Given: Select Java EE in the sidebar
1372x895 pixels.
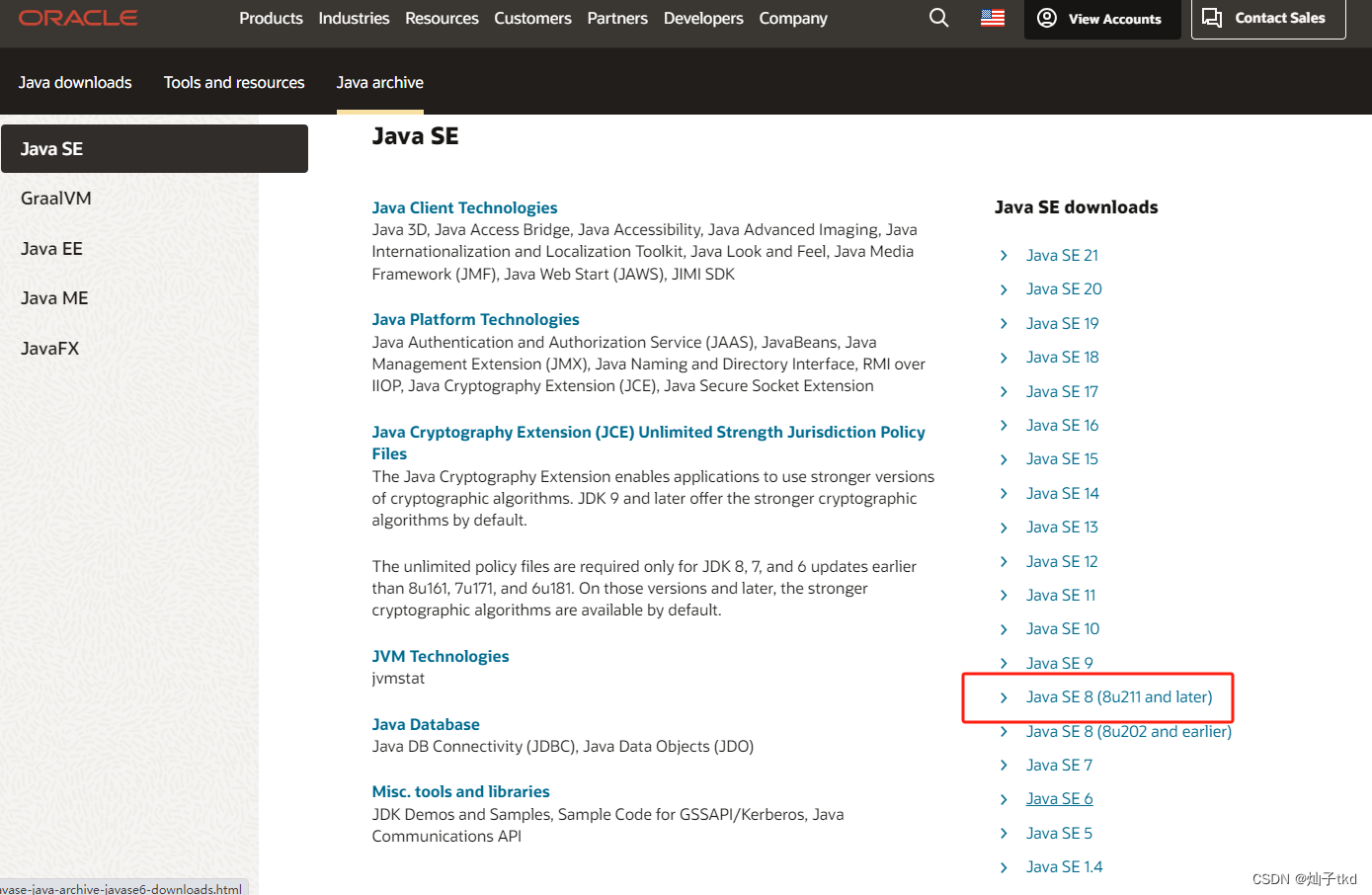Looking at the screenshot, I should point(51,249).
